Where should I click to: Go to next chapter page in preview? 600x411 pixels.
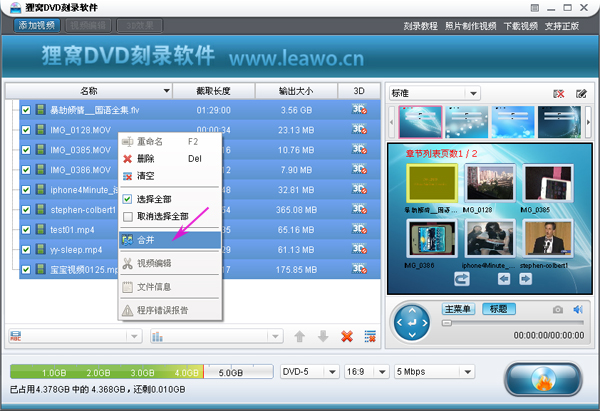pos(525,279)
